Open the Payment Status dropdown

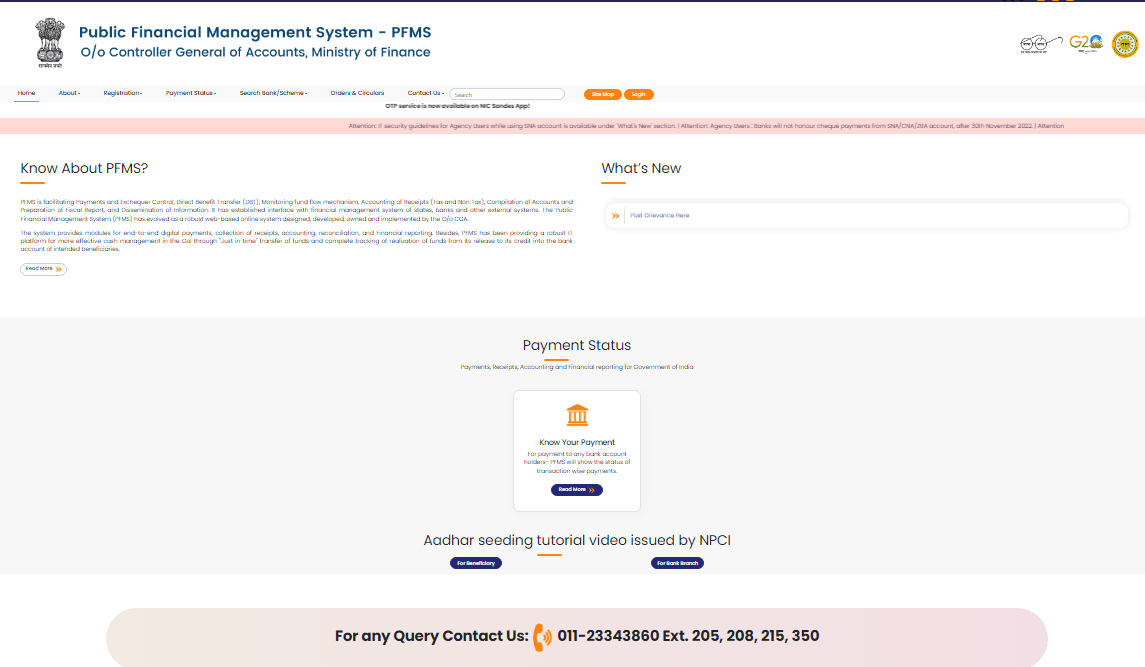(190, 93)
